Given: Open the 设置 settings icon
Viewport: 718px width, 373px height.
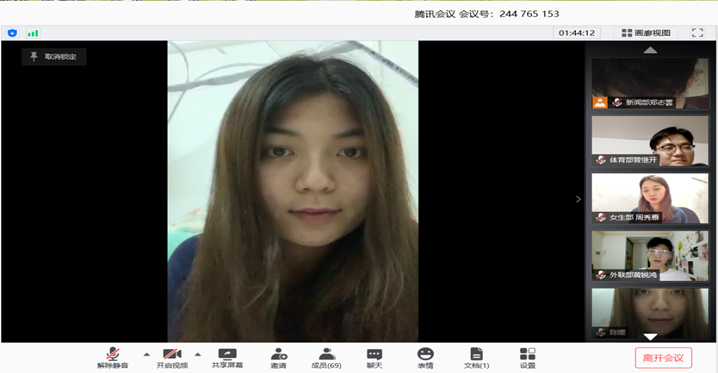Looking at the screenshot, I should click(x=528, y=358).
